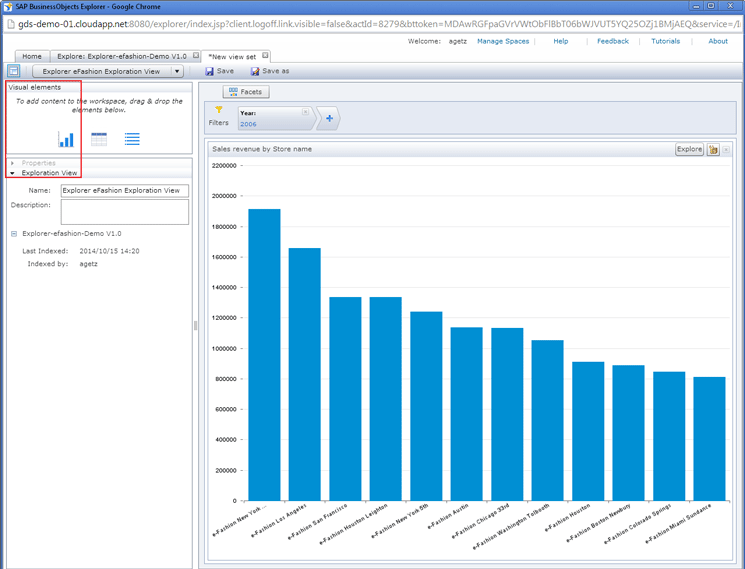
Task: Toggle the left panel layout icon
Action: point(13,71)
